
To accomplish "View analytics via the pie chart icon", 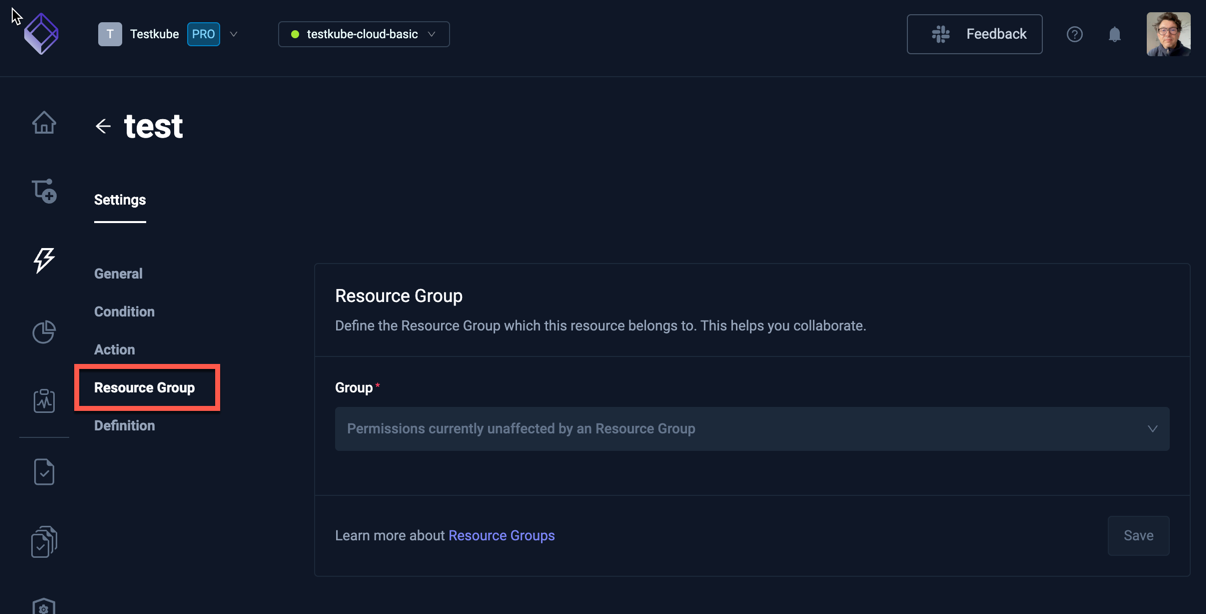I will (x=44, y=331).
